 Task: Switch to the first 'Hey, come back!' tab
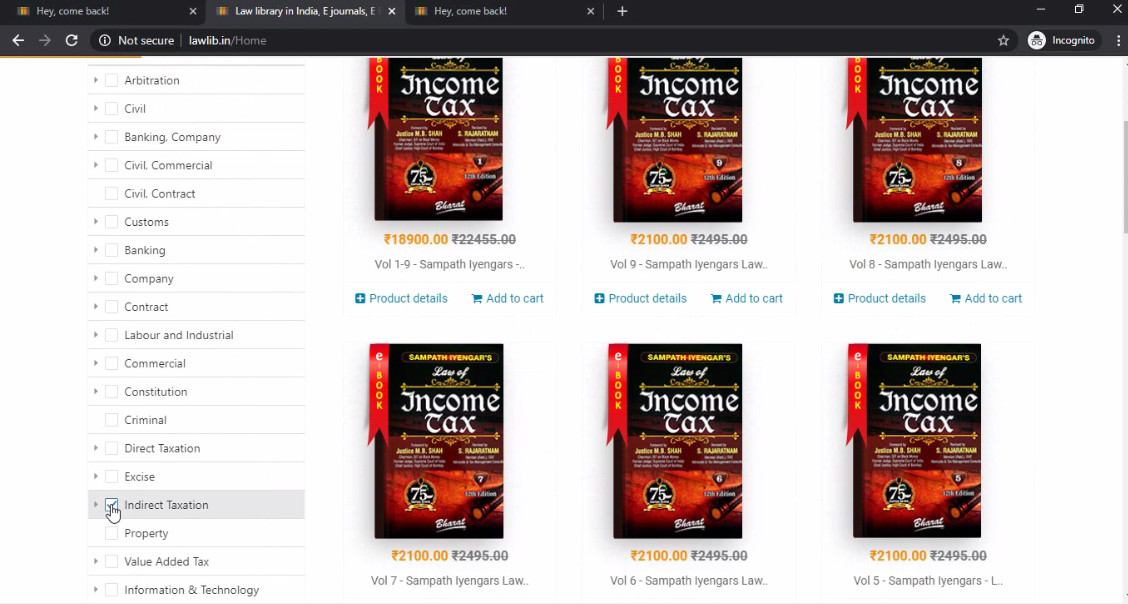tap(105, 11)
